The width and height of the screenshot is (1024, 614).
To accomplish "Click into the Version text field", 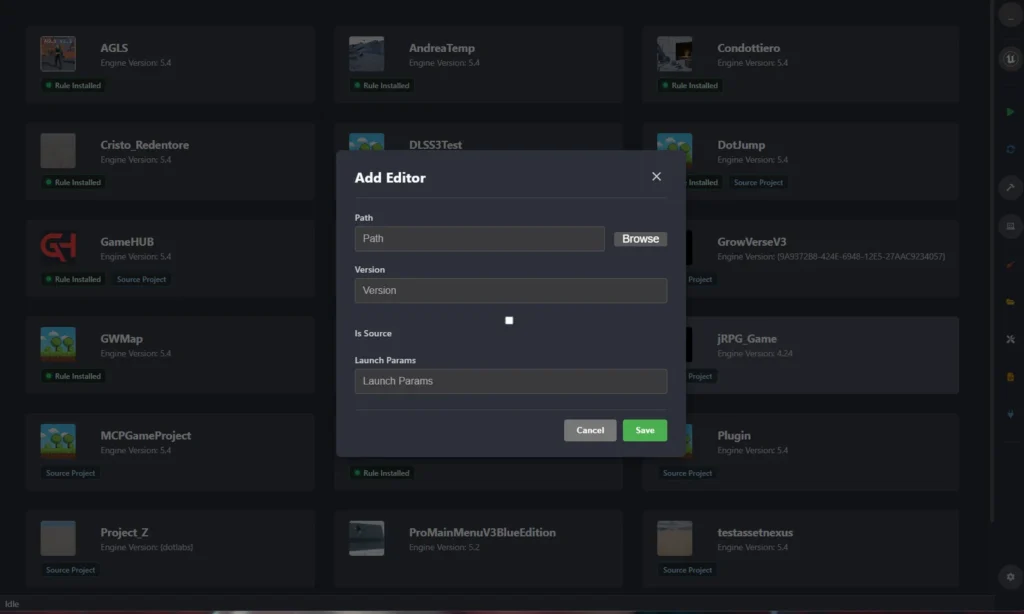I will coord(510,291).
